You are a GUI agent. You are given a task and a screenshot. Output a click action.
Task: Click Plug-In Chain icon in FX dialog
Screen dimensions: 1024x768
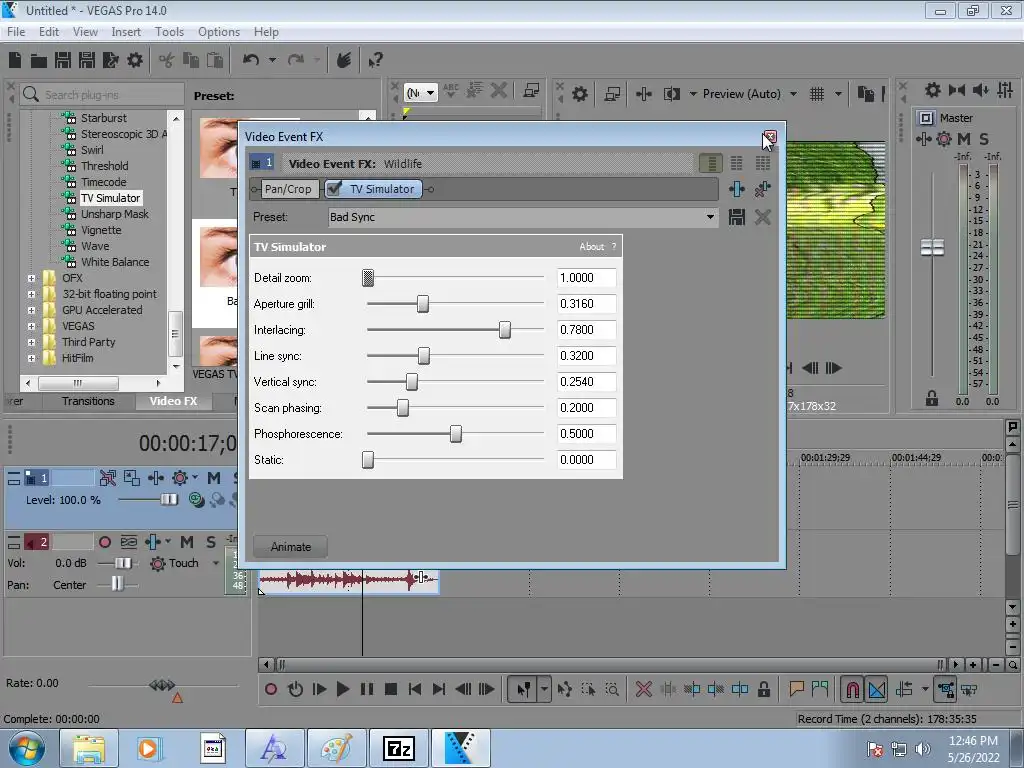click(x=737, y=189)
